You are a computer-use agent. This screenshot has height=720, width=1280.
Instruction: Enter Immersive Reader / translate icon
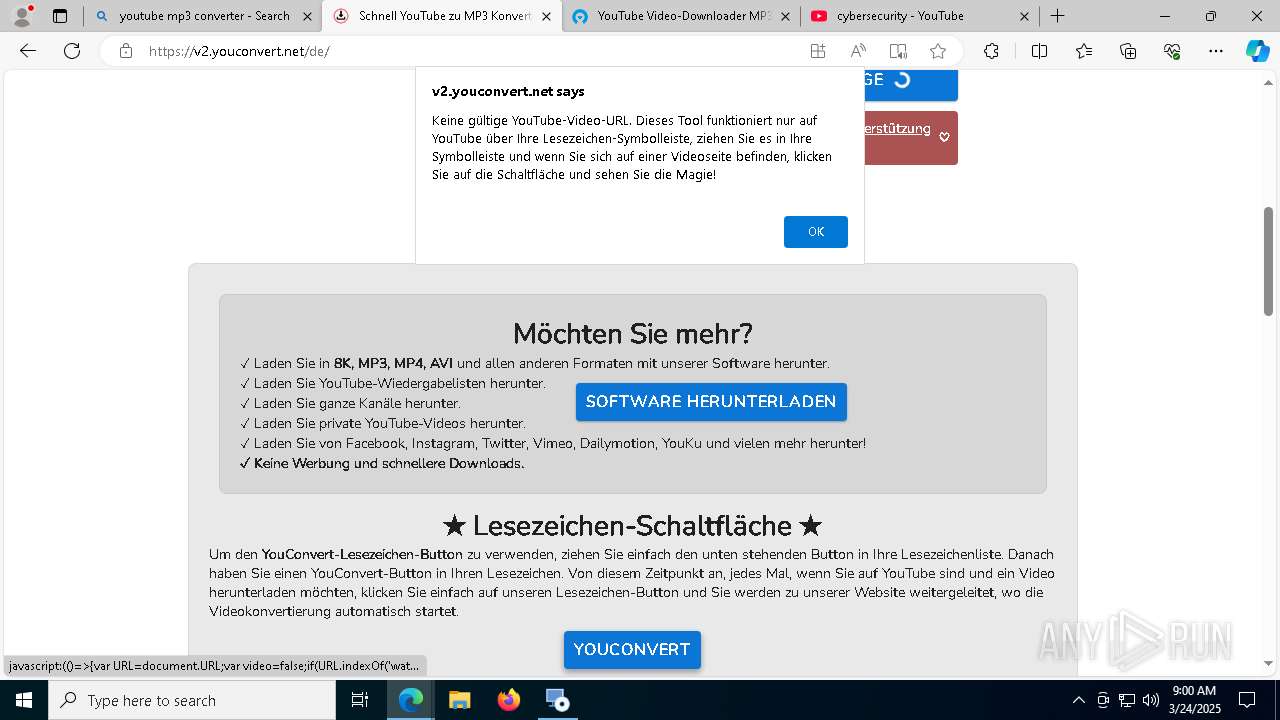coord(898,51)
